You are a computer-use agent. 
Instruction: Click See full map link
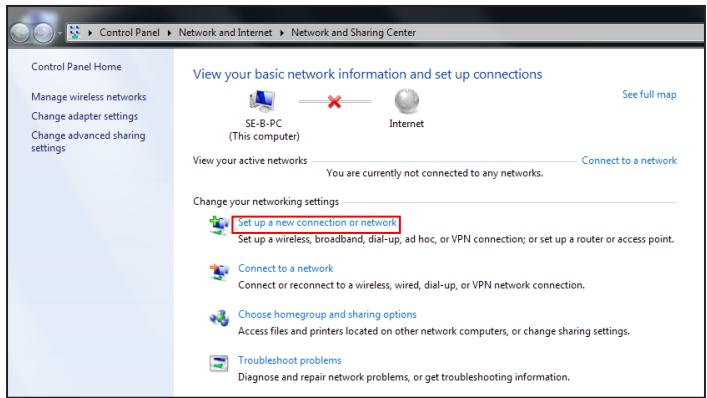(649, 95)
